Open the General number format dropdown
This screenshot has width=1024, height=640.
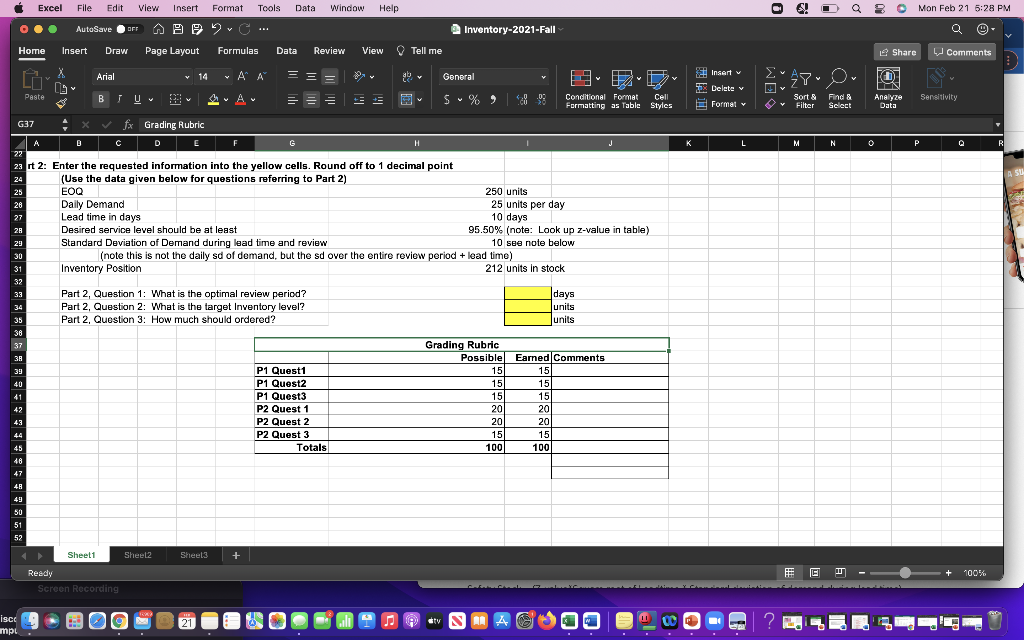(x=492, y=76)
